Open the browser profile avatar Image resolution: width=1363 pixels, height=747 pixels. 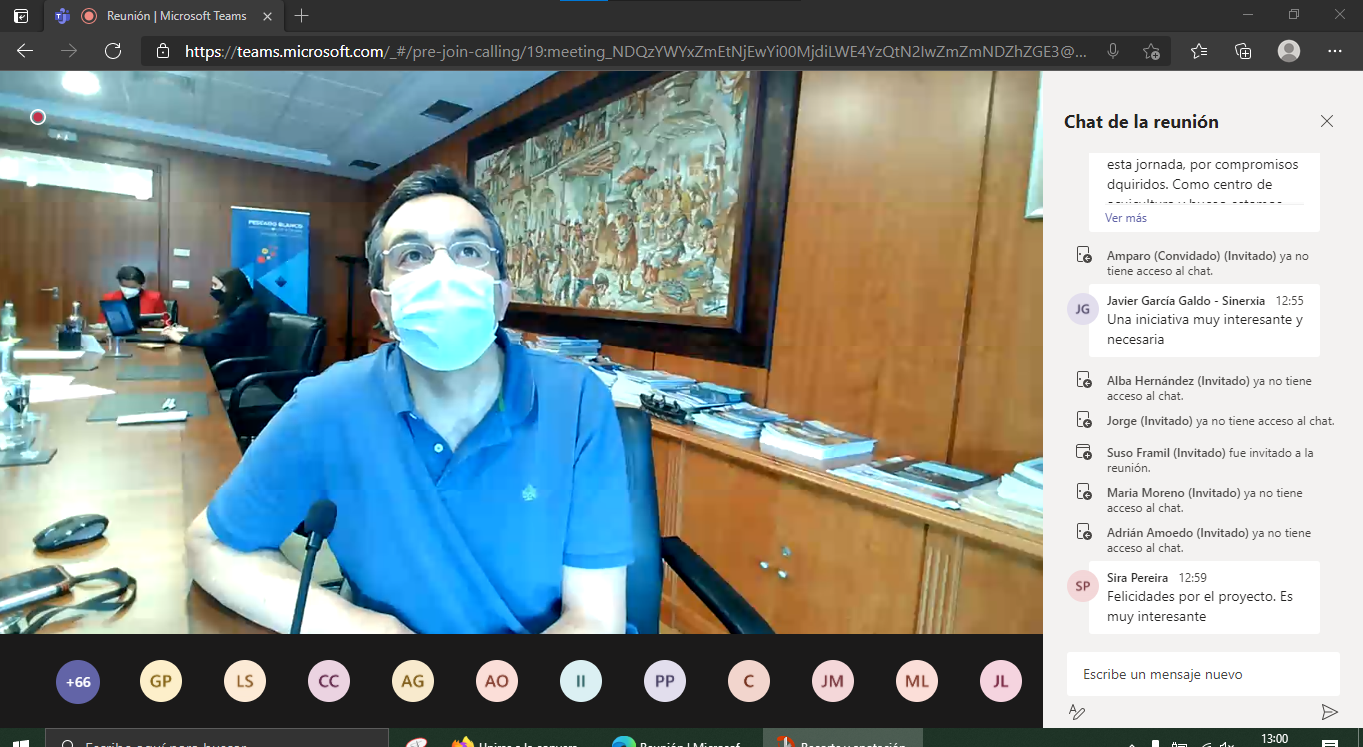click(1289, 51)
